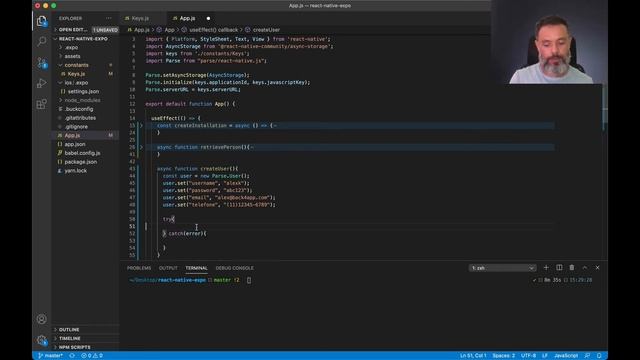Open the Manage gear icon
This screenshot has width=640, height=360.
pyautogui.click(x=42, y=340)
